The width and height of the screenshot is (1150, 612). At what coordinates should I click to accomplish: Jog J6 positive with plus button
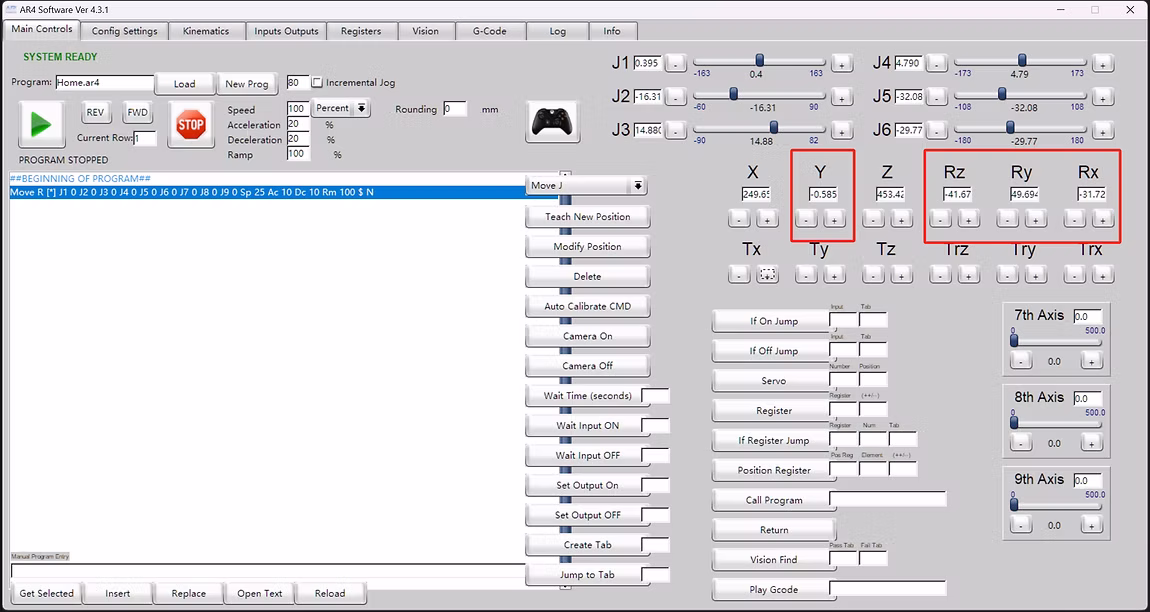(x=1102, y=131)
